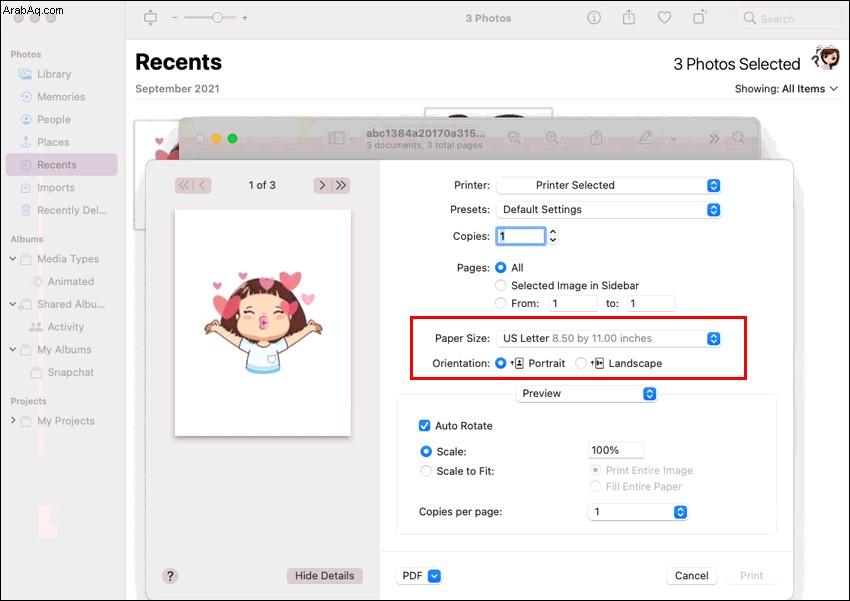Open the Share icon in Photos toolbar

[x=629, y=17]
